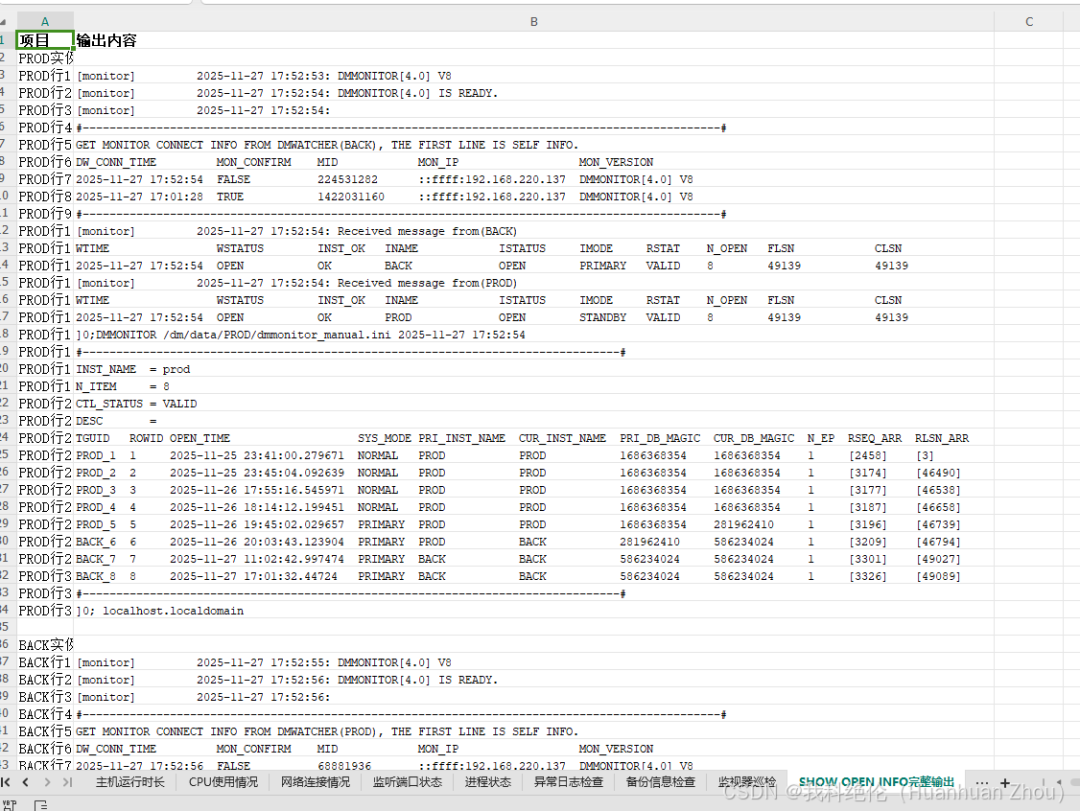Go to previous sheet with left arrow
1080x811 pixels.
(25, 782)
